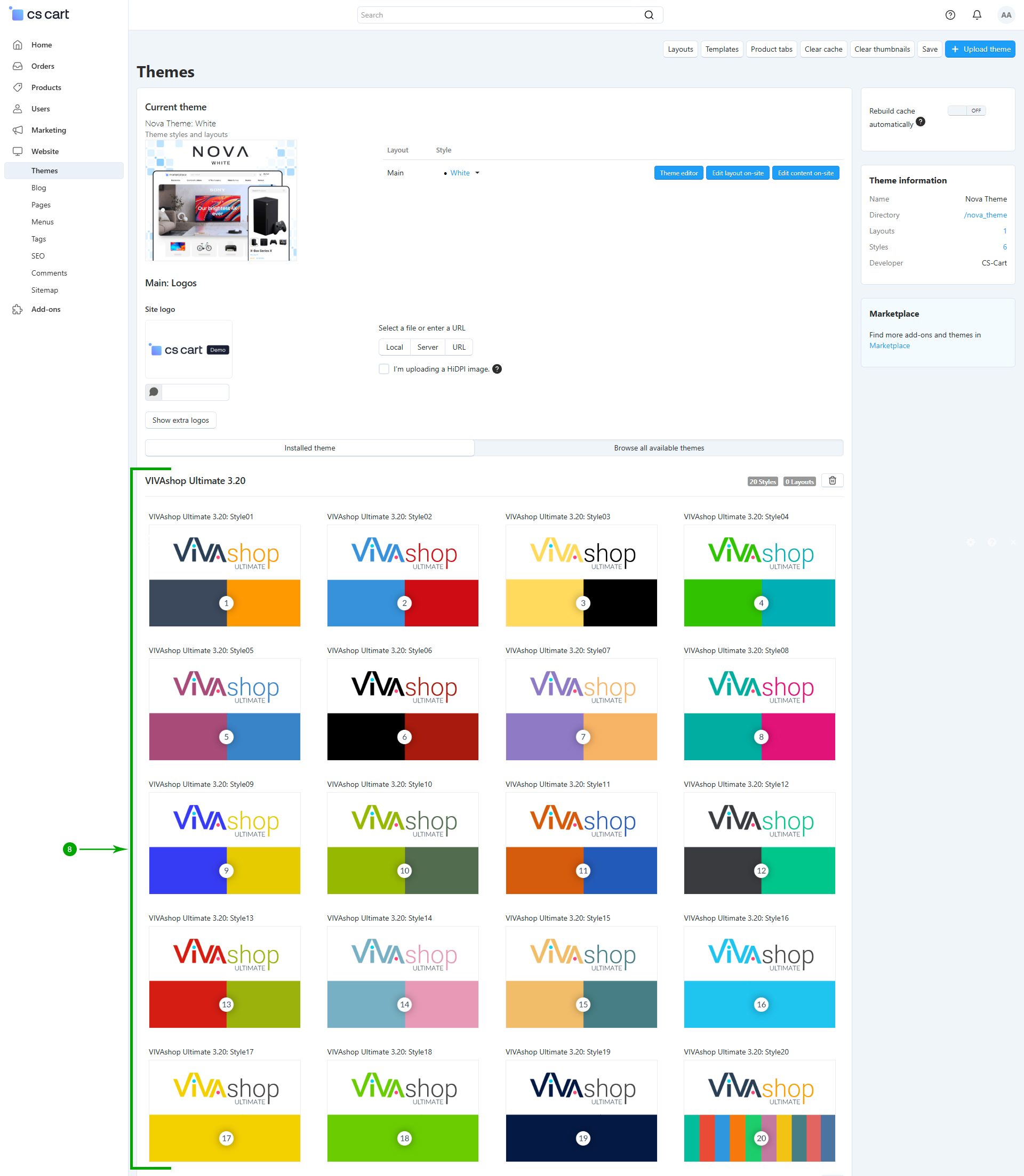Image resolution: width=1024 pixels, height=1176 pixels.
Task: Select the Style08 teal and pink swatch
Action: coord(759,736)
